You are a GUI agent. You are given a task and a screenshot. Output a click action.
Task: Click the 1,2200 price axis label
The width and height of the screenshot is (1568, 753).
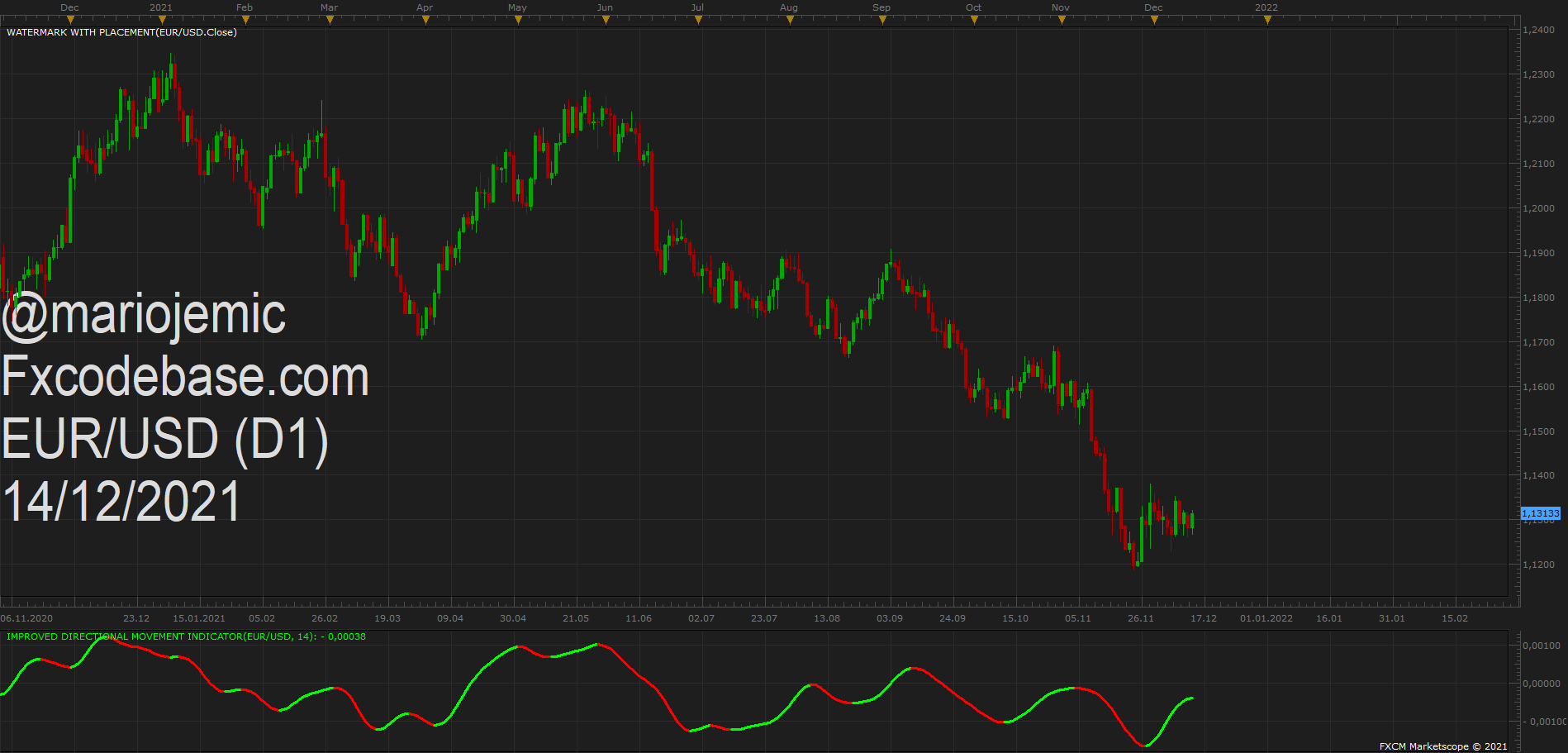[x=1538, y=119]
